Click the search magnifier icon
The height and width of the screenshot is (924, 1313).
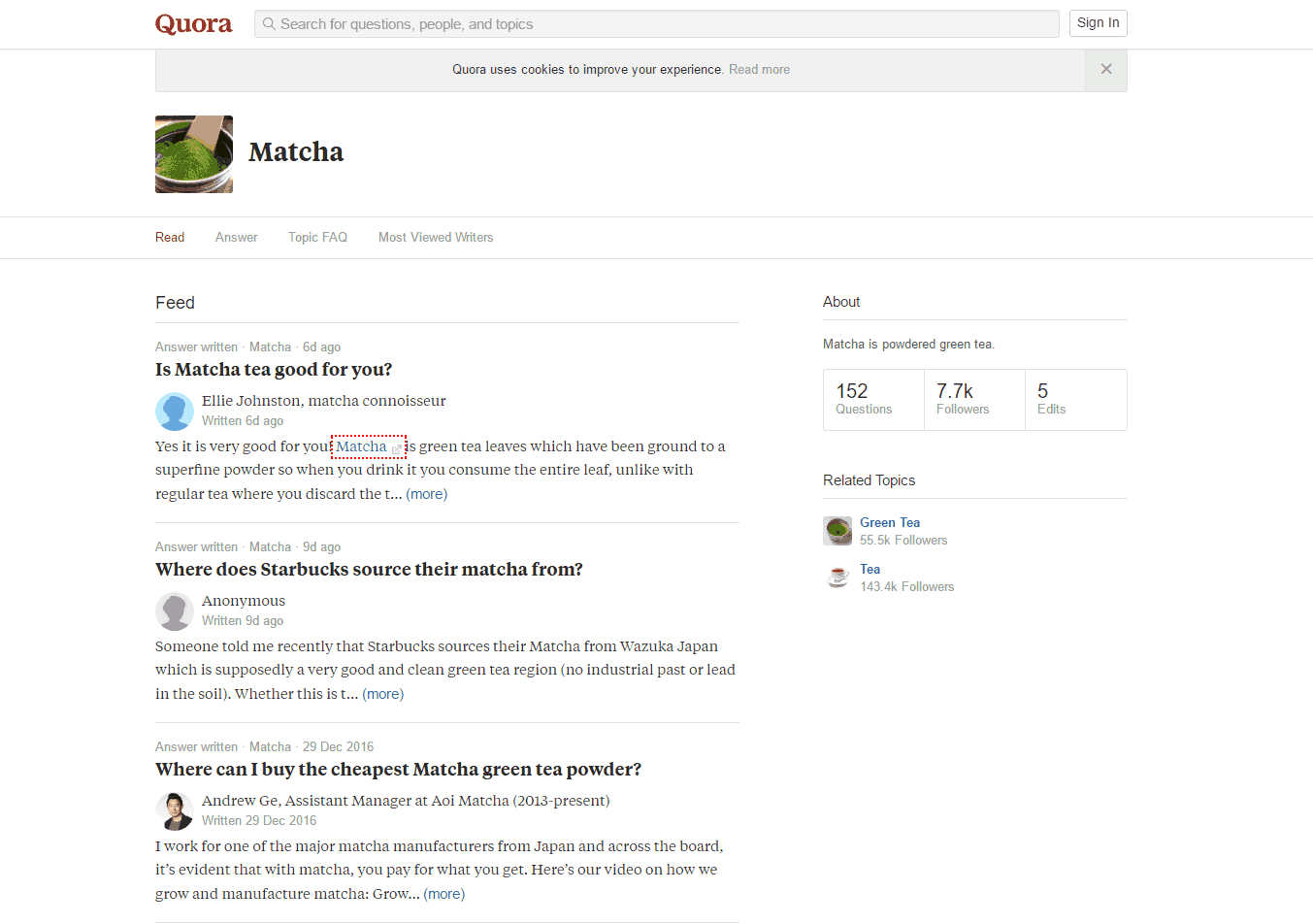click(269, 24)
